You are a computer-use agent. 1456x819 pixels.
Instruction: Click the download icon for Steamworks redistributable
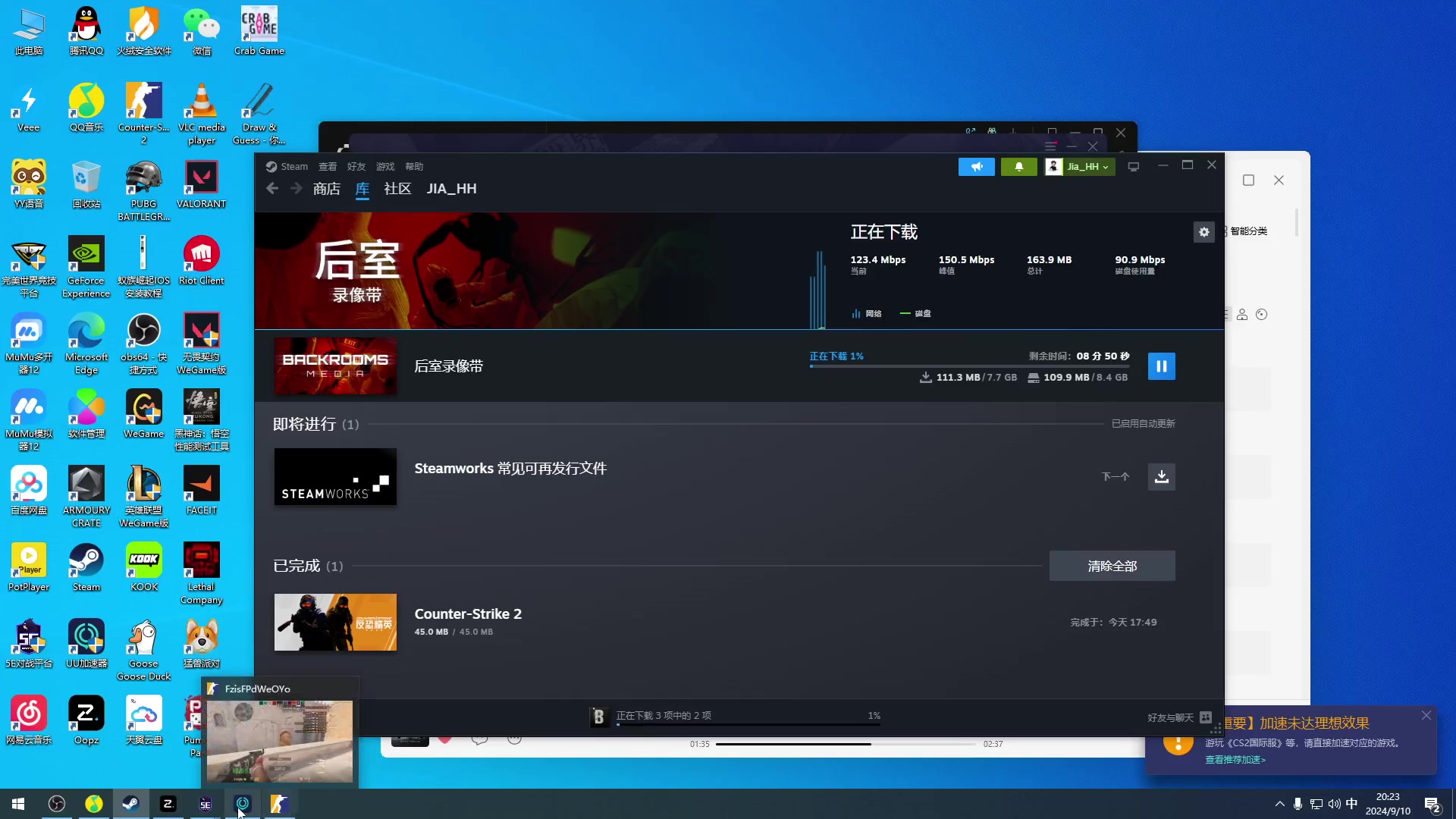tap(1162, 477)
